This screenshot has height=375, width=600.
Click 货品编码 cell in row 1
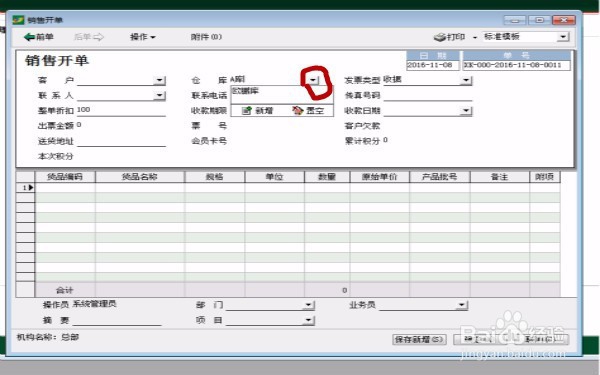tap(65, 188)
